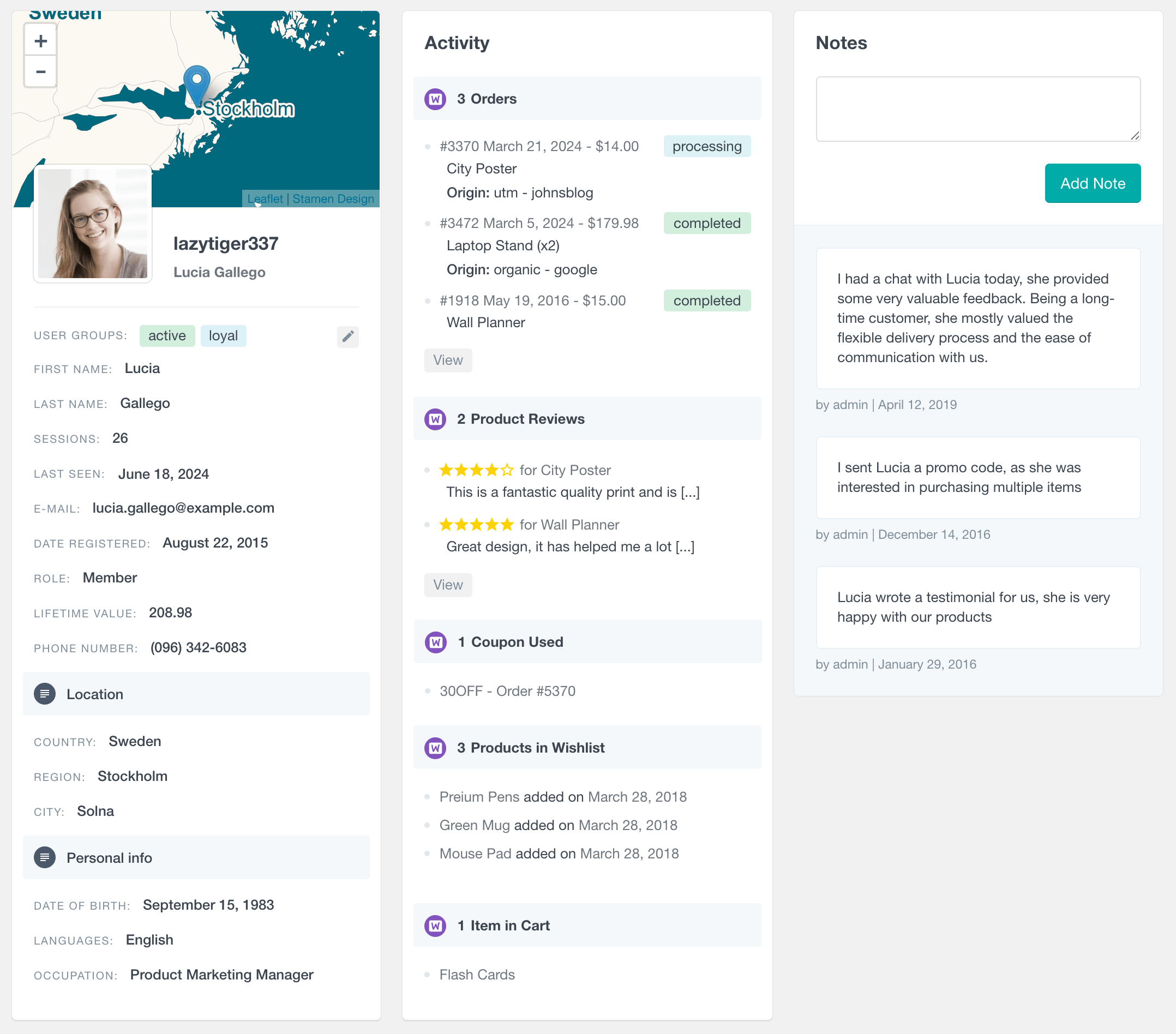Click the Personal info section icon
The width and height of the screenshot is (1176, 1034).
[x=45, y=858]
